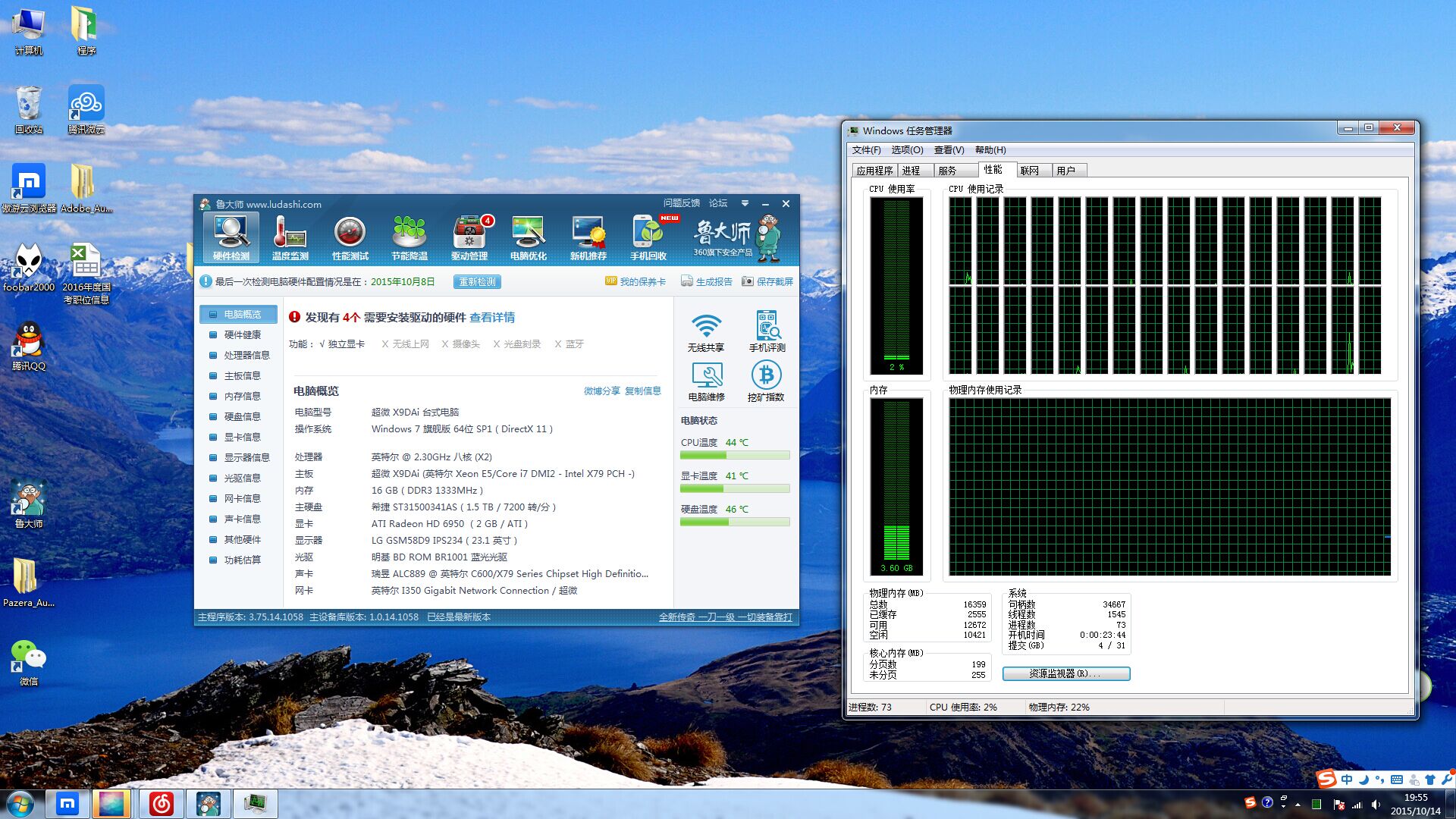Click 重新检测 re-detect button
Screen dimensions: 1456x819
point(477,282)
